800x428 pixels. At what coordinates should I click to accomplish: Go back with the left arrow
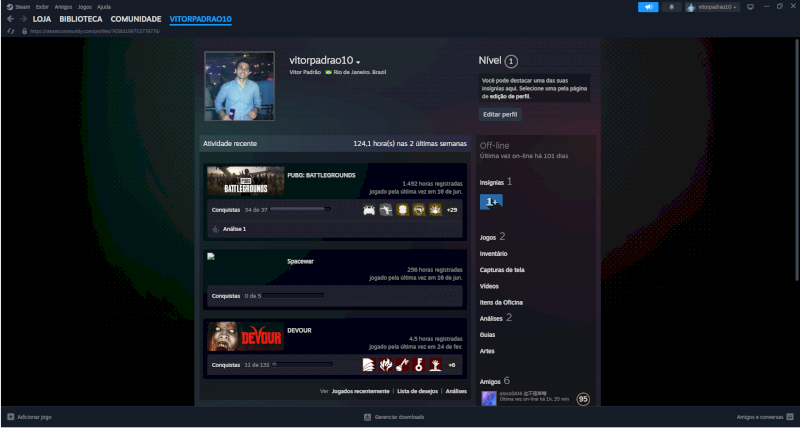pos(11,19)
